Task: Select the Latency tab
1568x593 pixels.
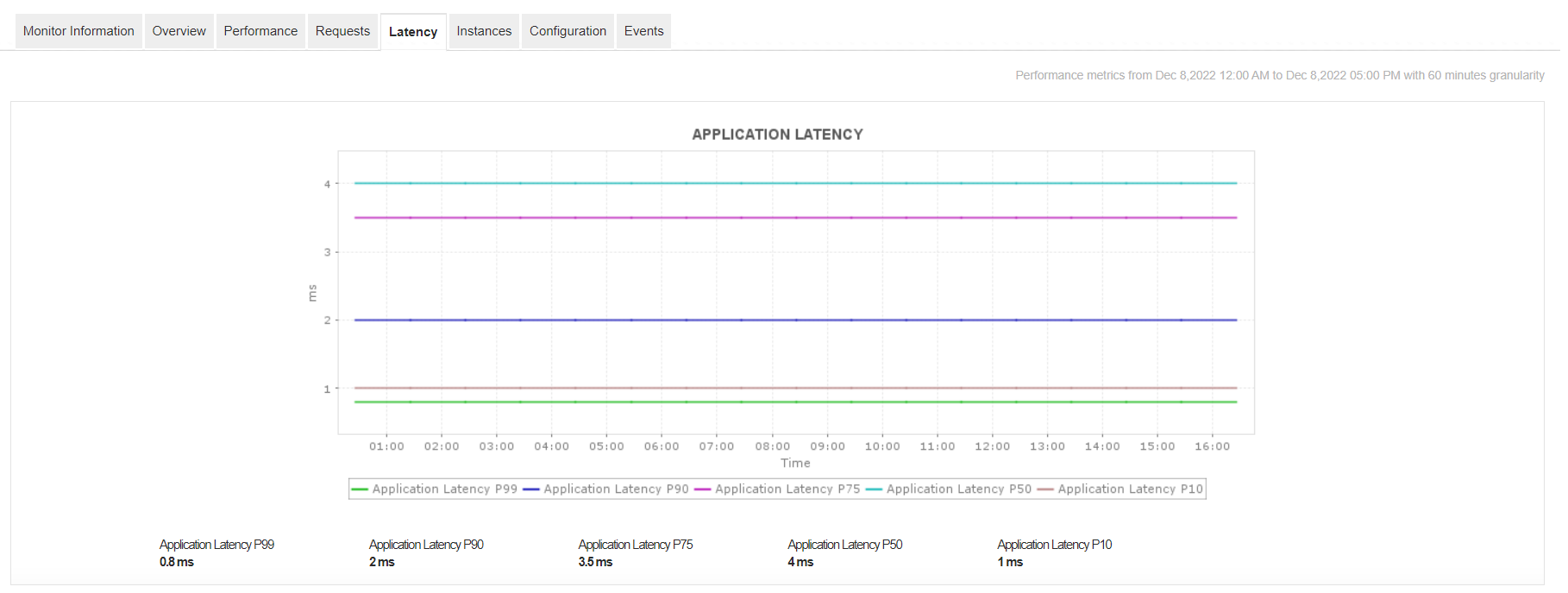Action: [413, 32]
